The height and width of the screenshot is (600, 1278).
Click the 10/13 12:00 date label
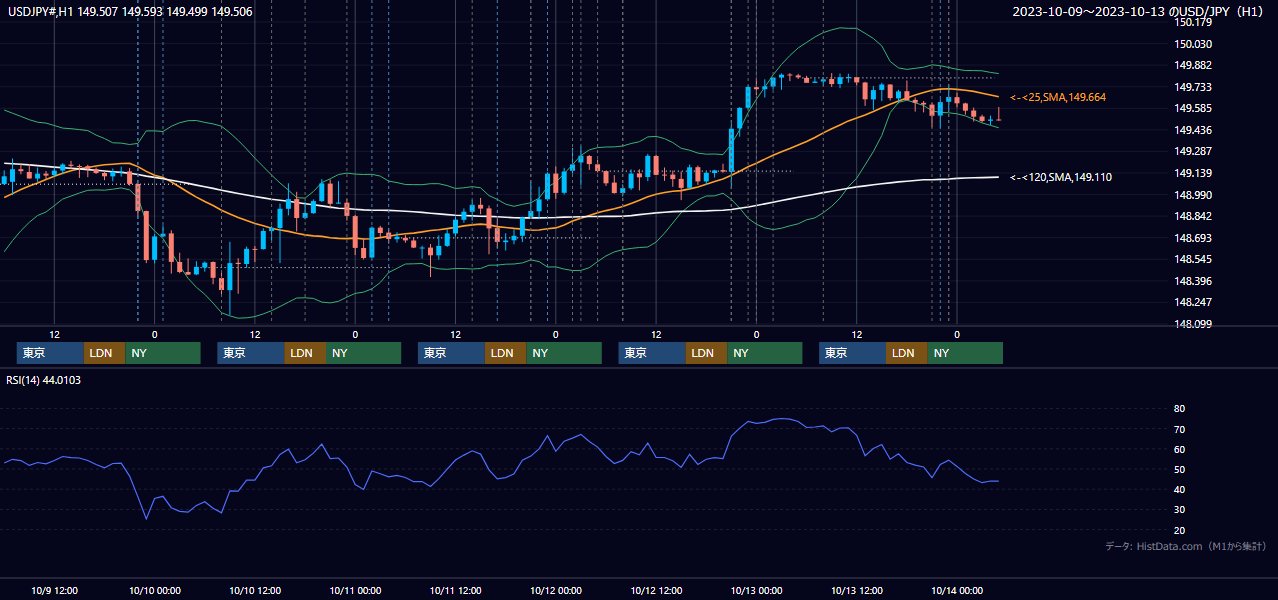[x=857, y=590]
